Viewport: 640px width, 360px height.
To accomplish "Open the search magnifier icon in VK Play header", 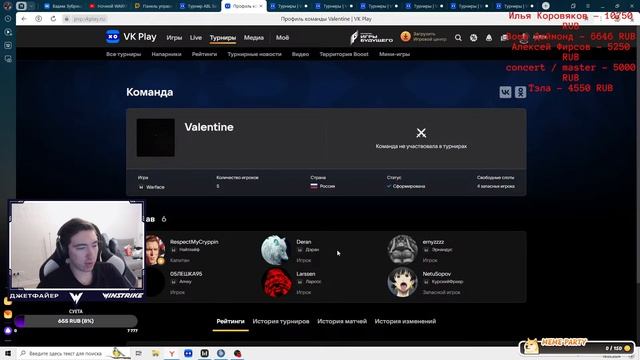I will pos(458,38).
